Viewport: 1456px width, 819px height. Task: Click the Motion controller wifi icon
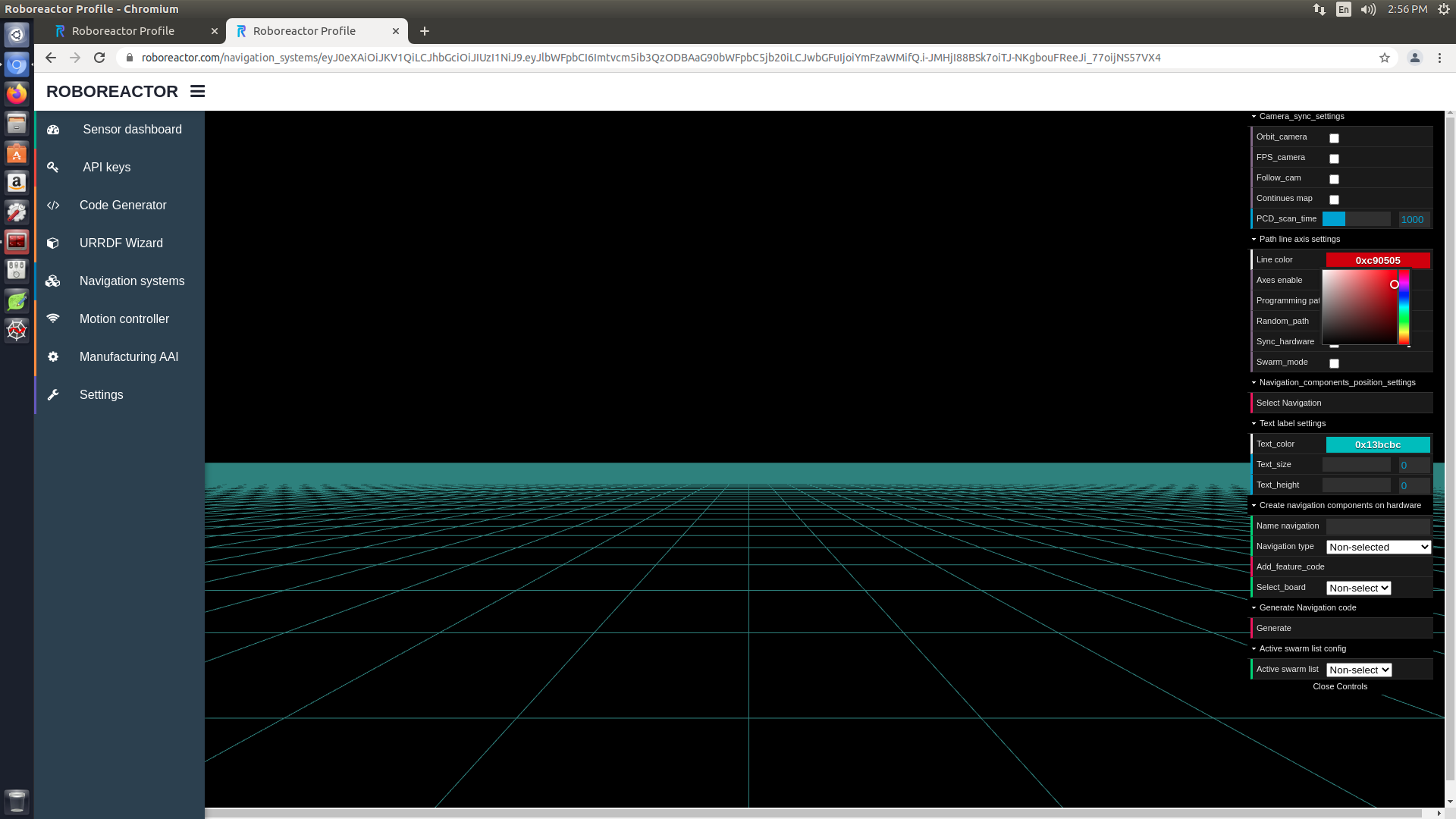point(53,319)
